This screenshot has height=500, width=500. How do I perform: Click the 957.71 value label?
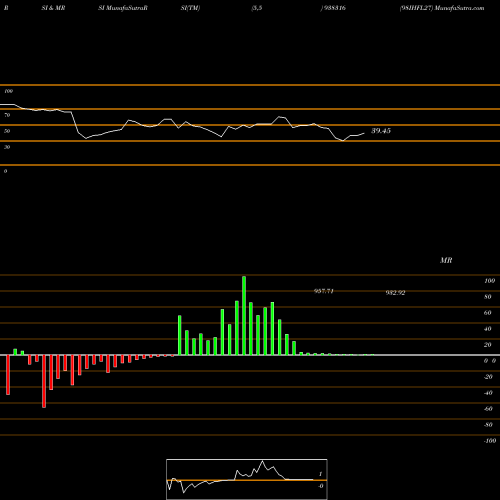click(324, 291)
